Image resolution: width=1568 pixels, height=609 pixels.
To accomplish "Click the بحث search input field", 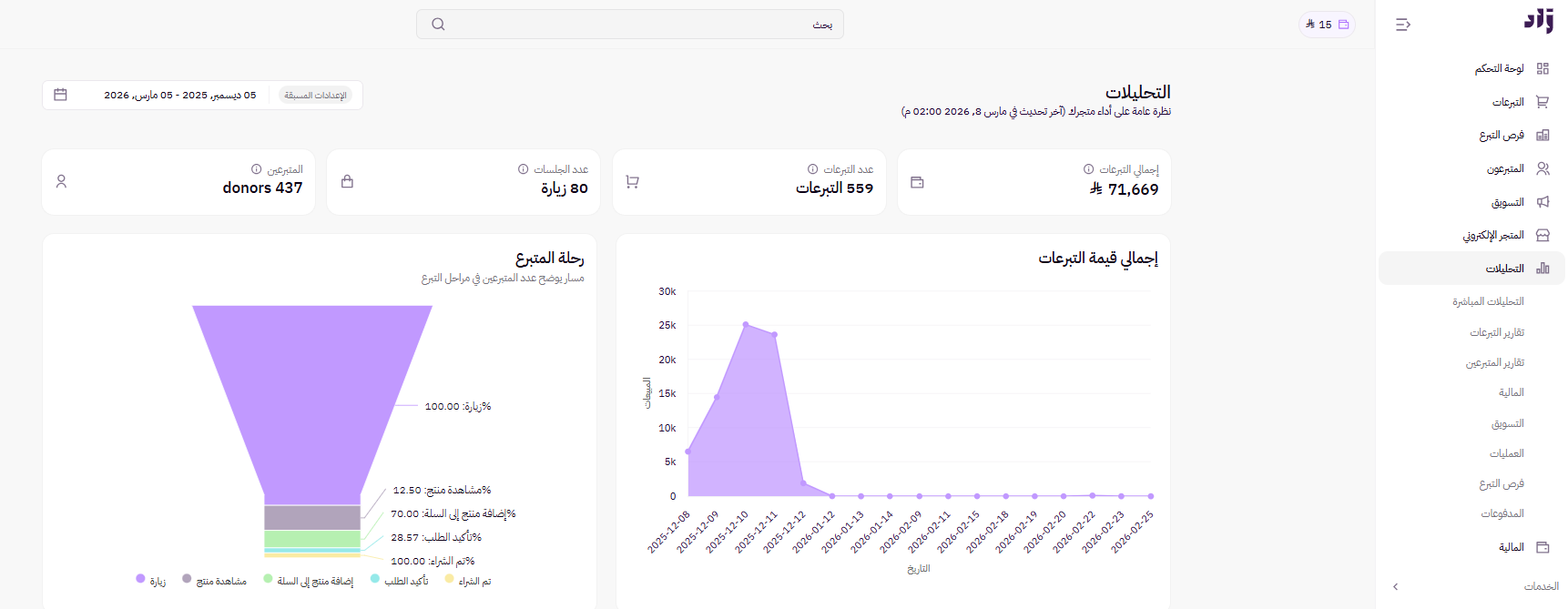I will click(x=630, y=25).
